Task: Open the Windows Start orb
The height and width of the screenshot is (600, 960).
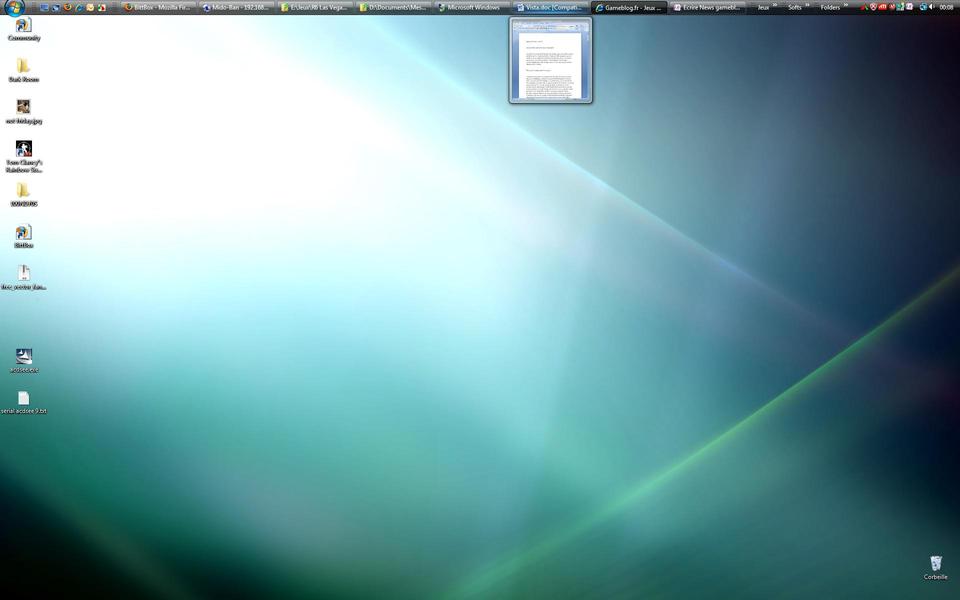Action: pos(15,8)
